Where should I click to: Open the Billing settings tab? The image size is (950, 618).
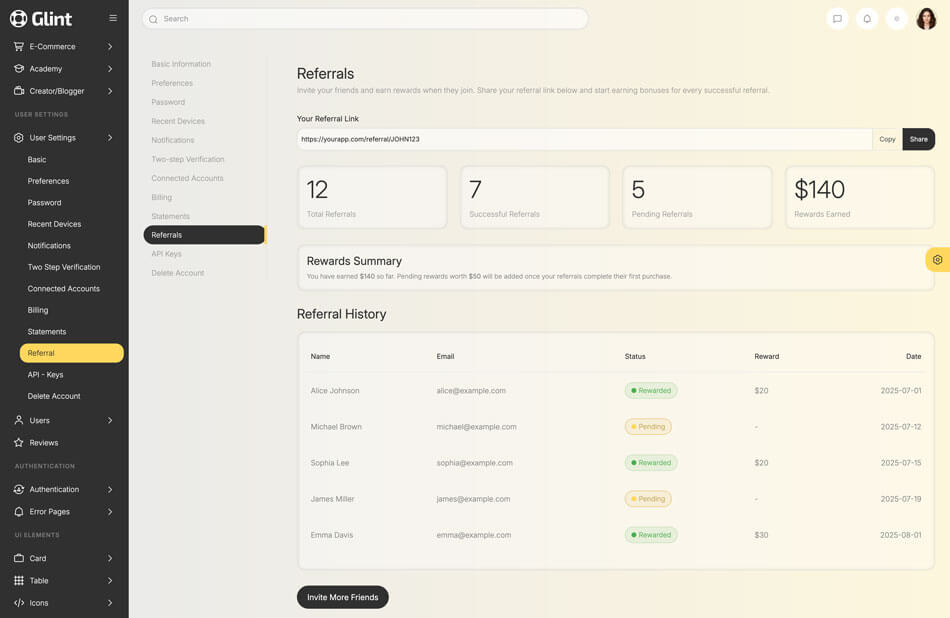161,197
